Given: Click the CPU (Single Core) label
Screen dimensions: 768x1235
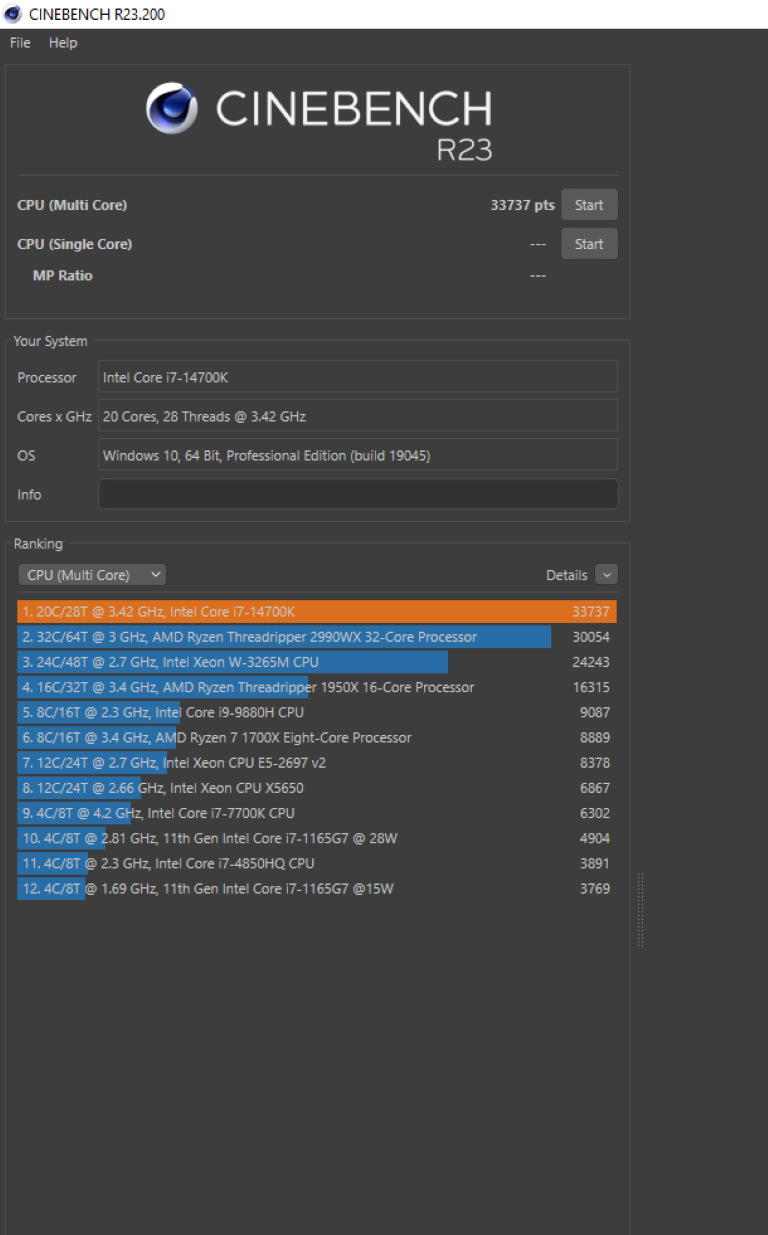Looking at the screenshot, I should 75,244.
